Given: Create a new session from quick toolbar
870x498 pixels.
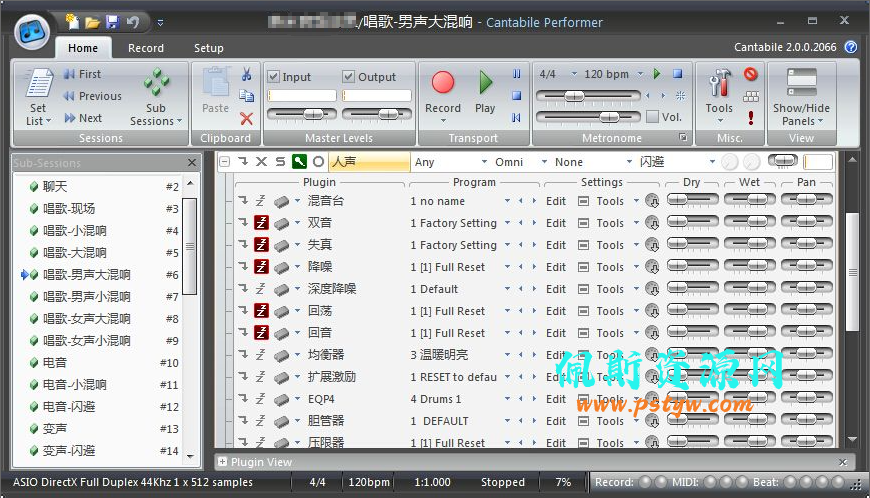Looking at the screenshot, I should coord(72,22).
